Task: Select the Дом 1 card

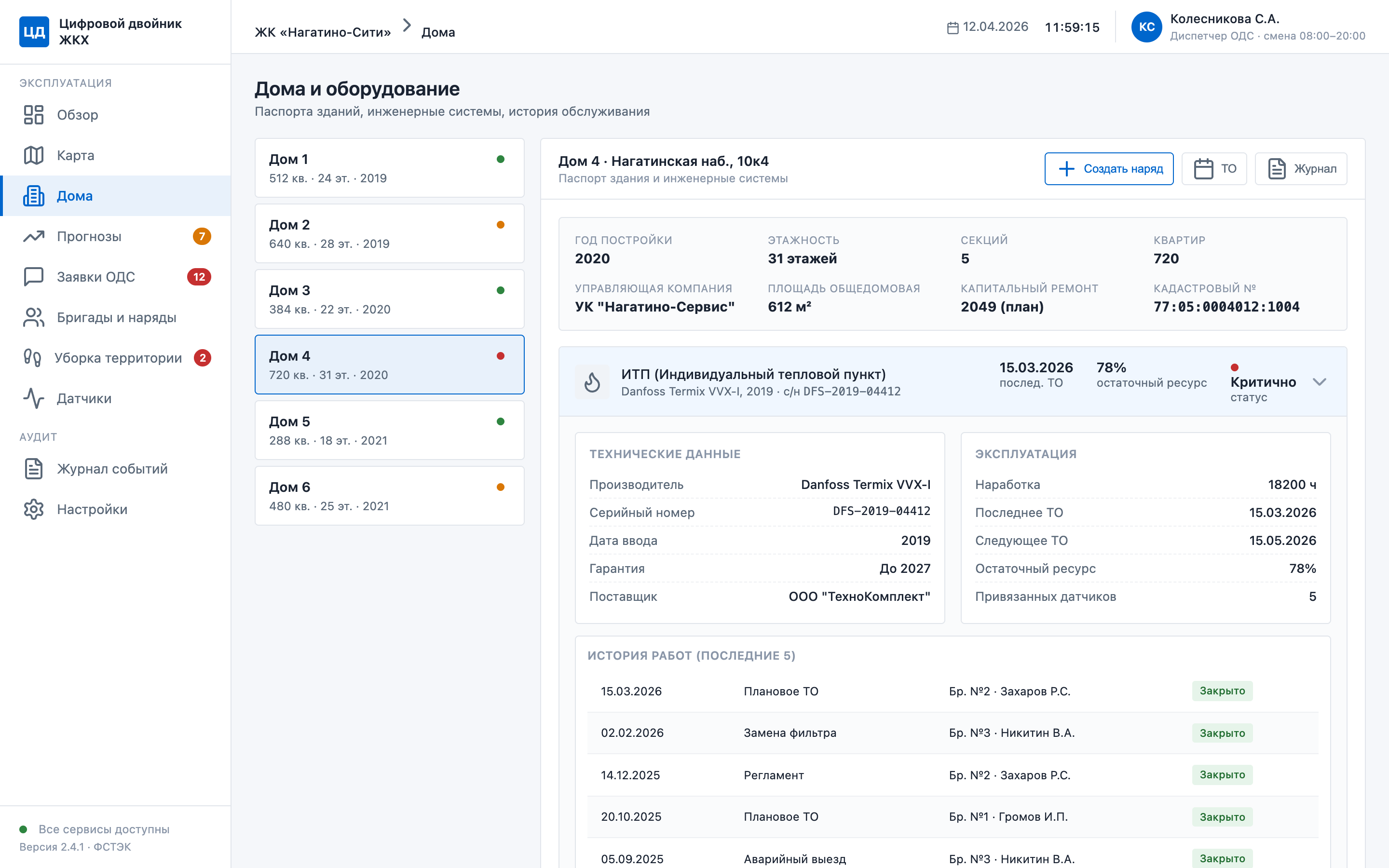Action: tap(389, 168)
